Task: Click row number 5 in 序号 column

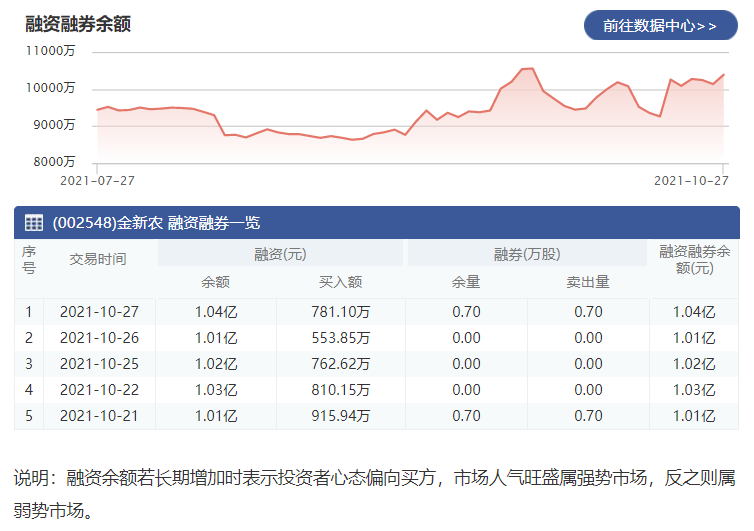Action: [x=29, y=416]
